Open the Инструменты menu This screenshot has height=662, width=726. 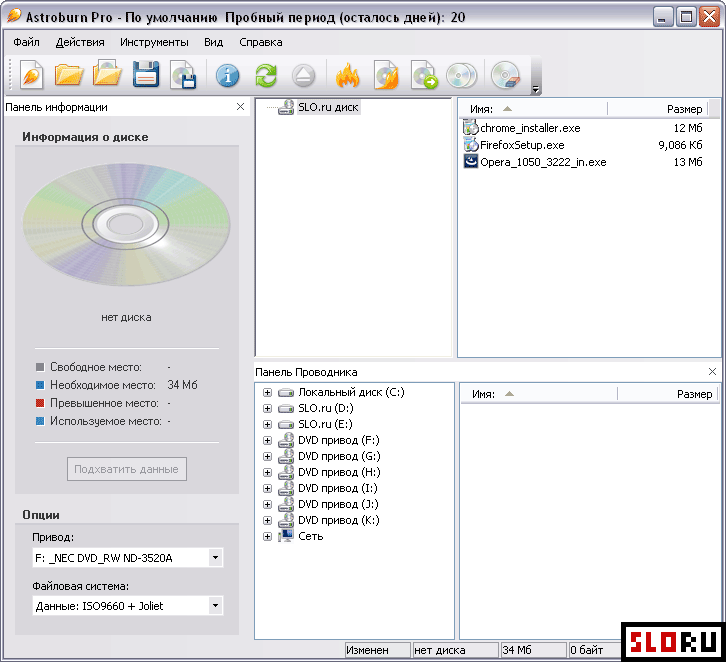[x=154, y=42]
